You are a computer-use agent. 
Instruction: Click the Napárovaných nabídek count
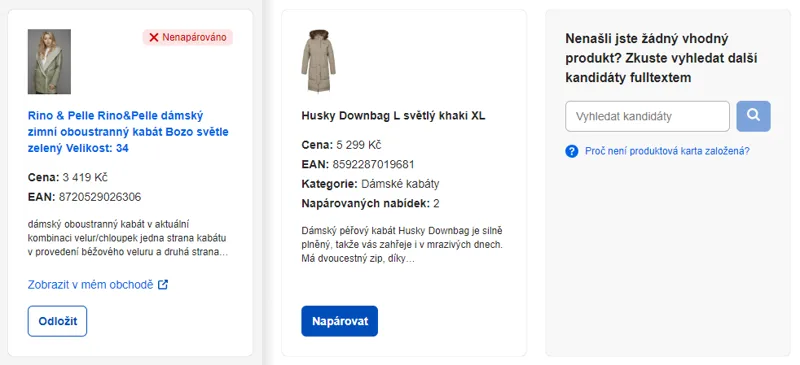[436, 204]
